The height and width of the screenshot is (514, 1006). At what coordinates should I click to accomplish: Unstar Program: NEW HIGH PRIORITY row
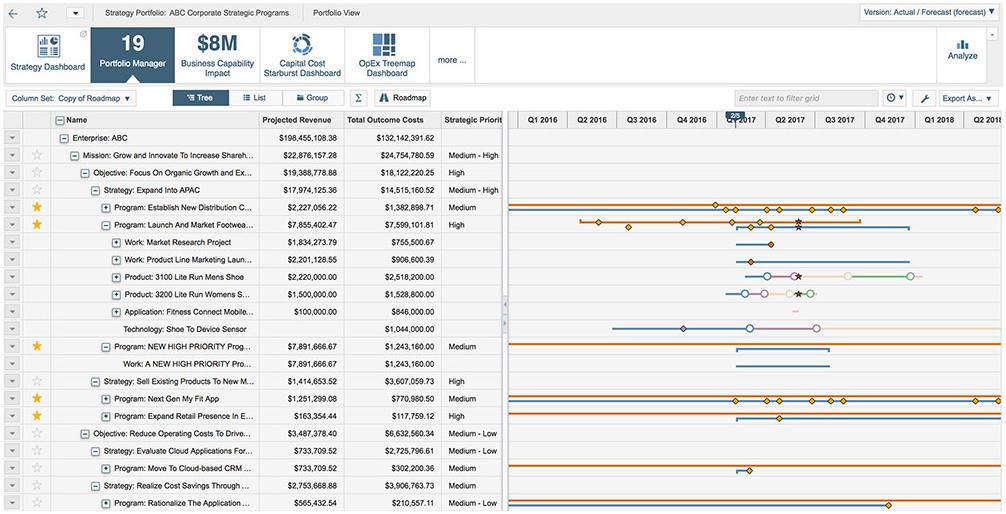(37, 346)
